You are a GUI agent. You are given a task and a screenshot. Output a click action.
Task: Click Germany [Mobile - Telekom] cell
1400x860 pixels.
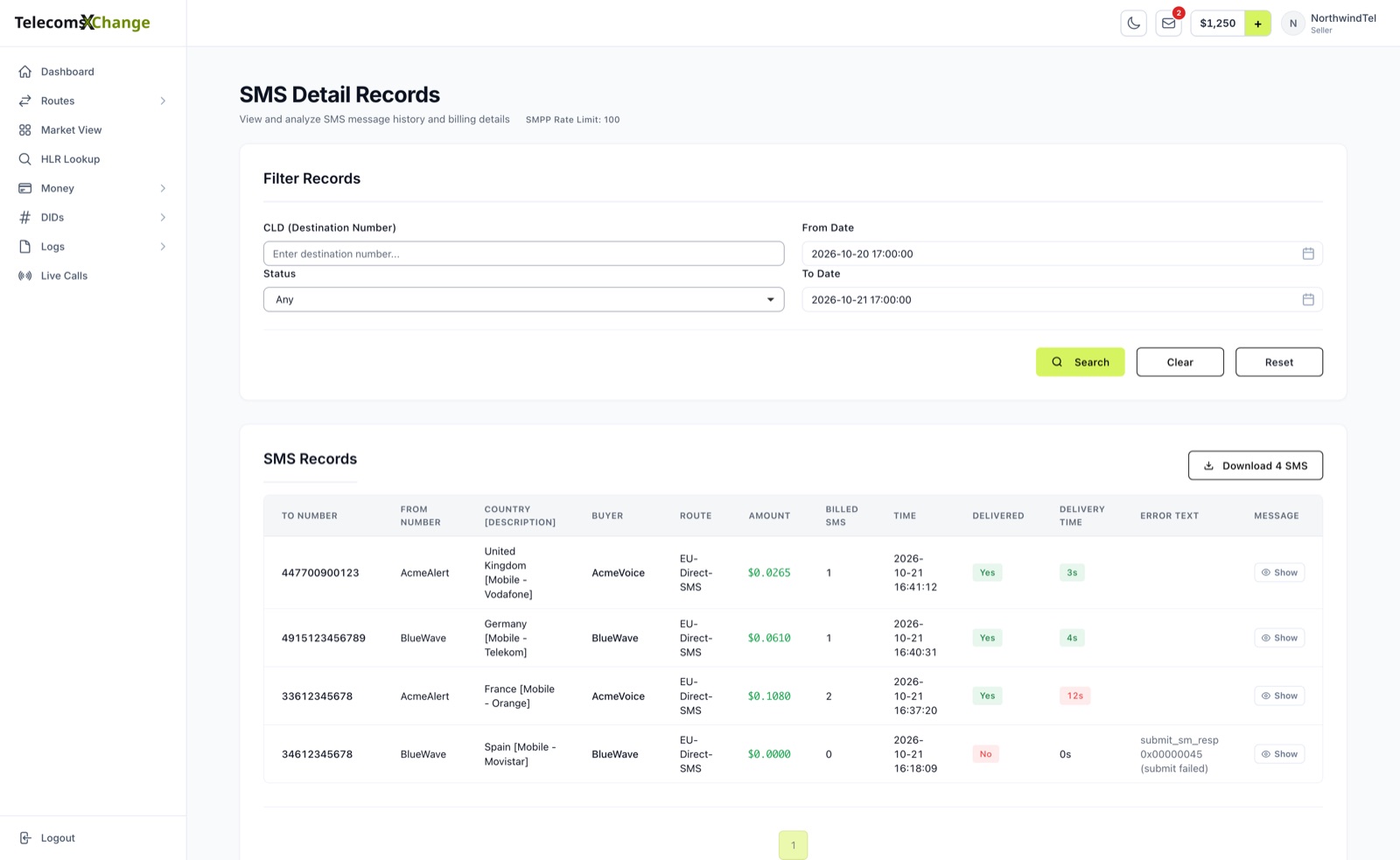[506, 638]
